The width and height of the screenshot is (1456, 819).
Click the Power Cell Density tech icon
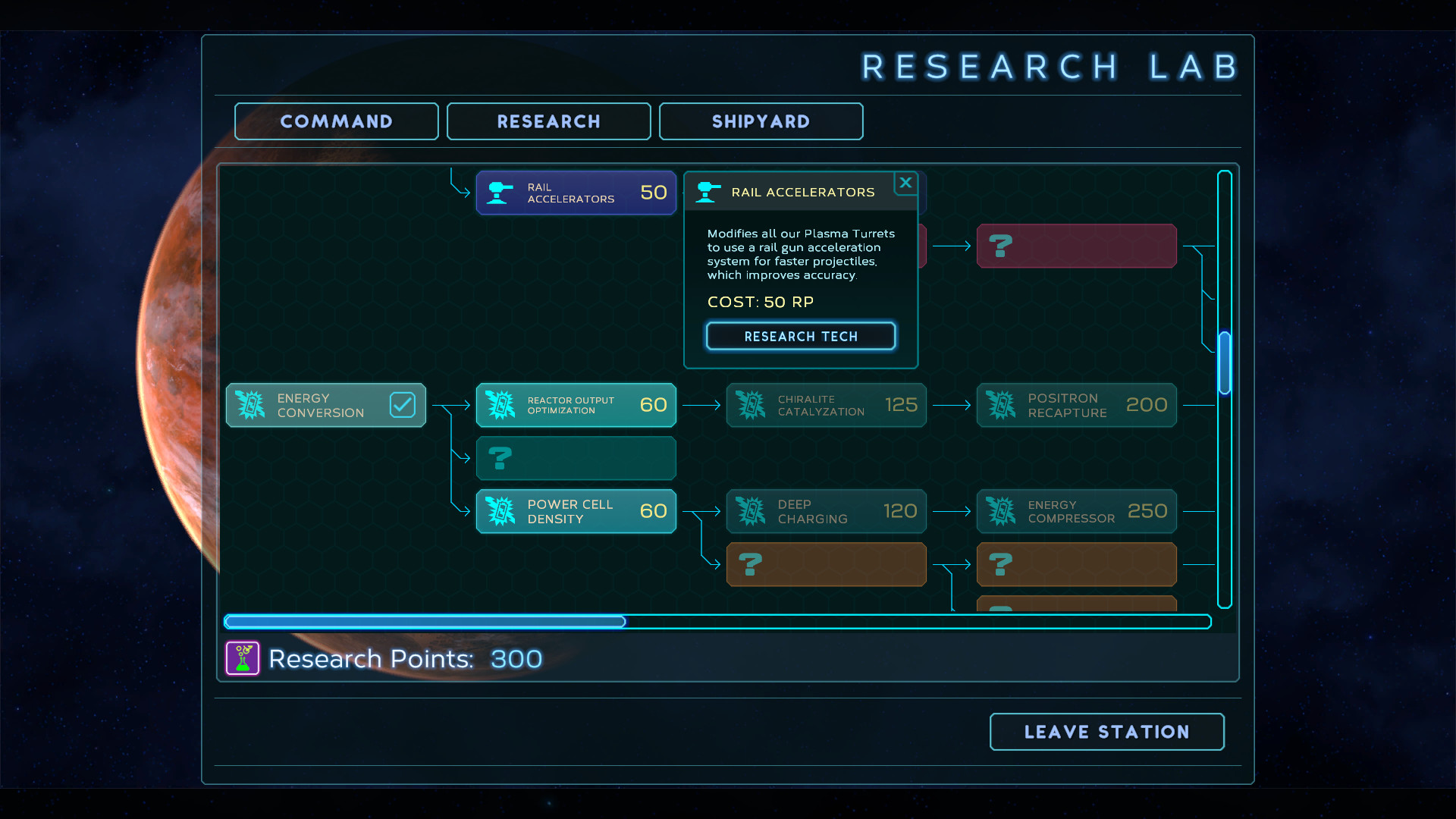pos(501,510)
